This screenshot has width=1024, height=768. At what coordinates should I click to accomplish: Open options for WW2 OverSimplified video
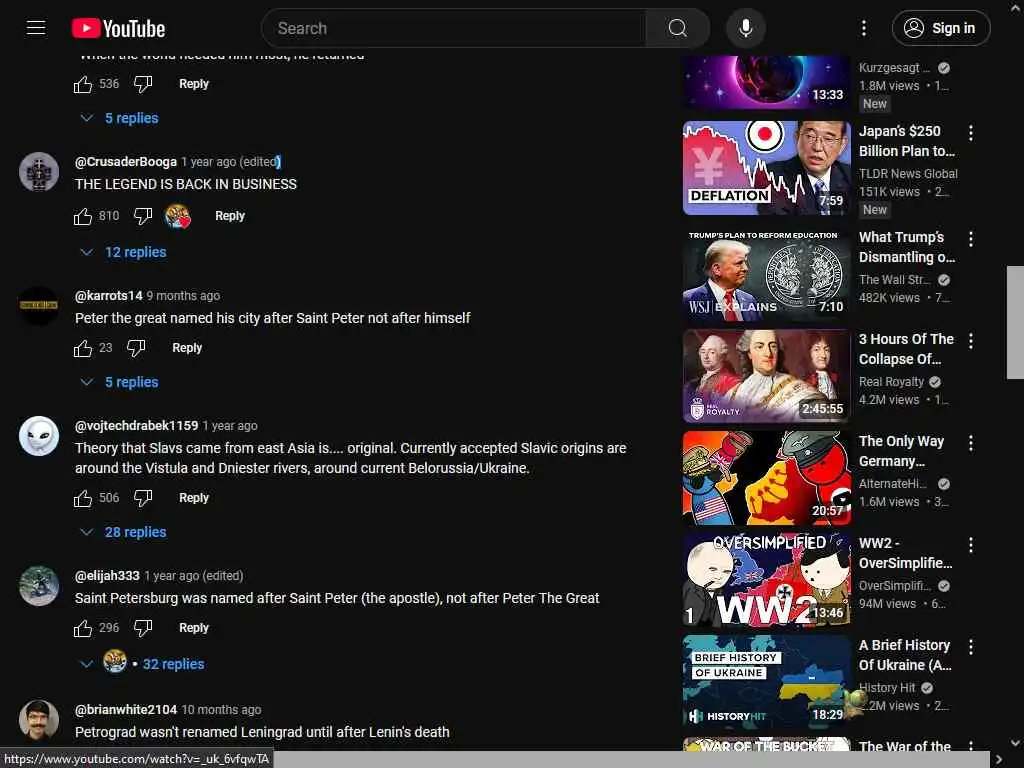(971, 545)
